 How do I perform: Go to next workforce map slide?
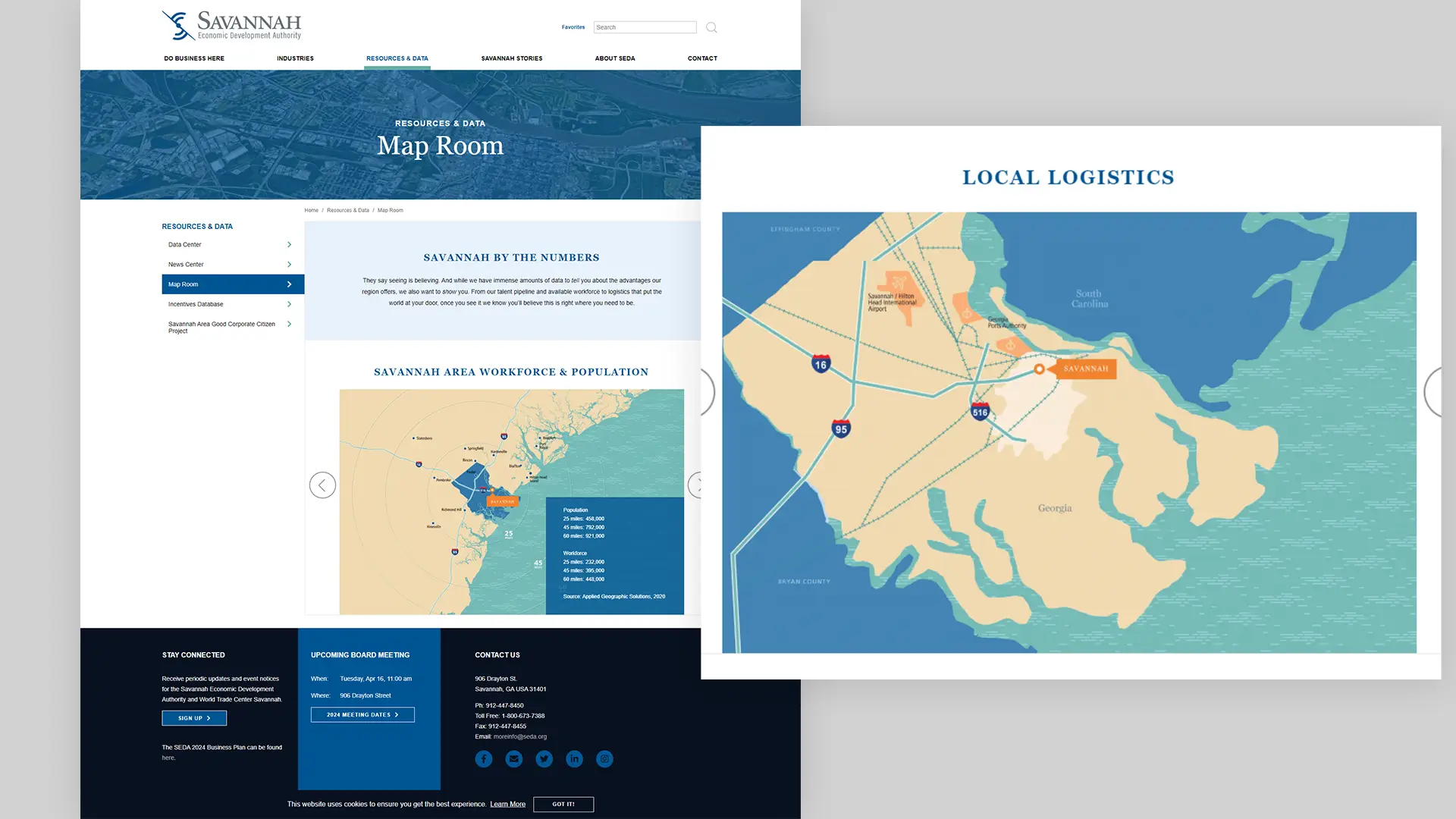click(x=696, y=485)
